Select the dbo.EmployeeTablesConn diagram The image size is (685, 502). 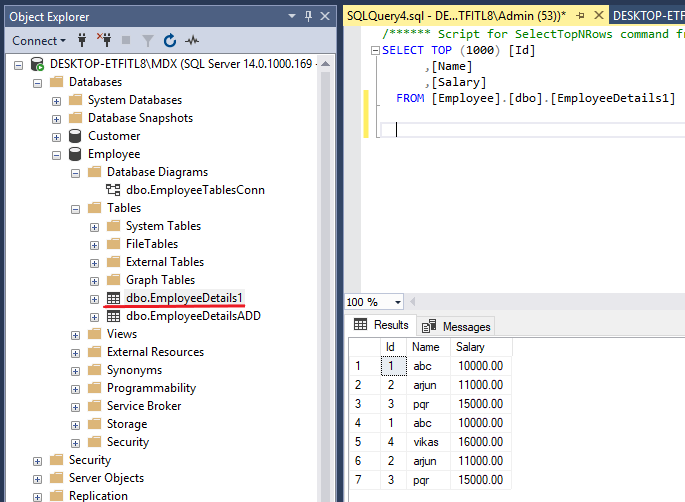(x=195, y=190)
